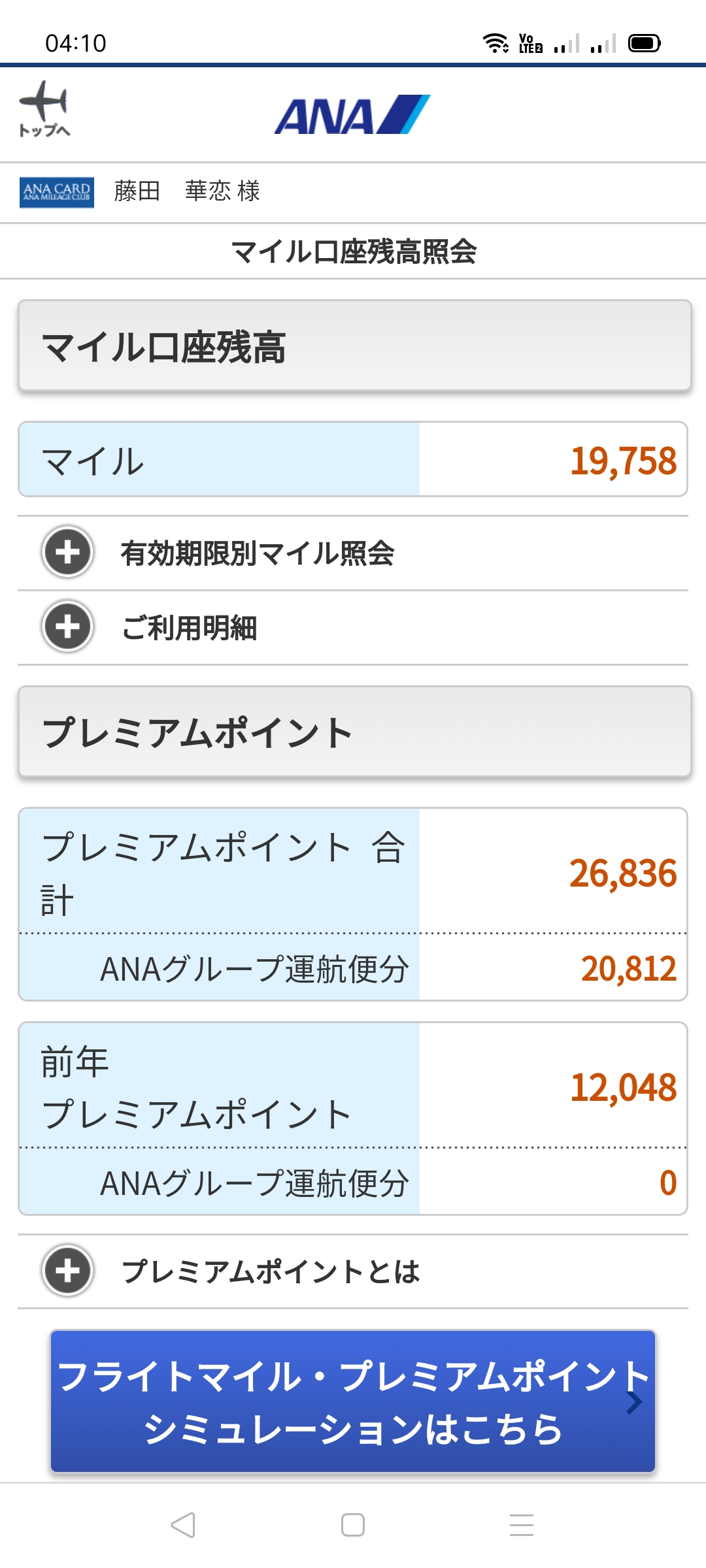Tap the 19,758 miles balance value

tap(623, 461)
